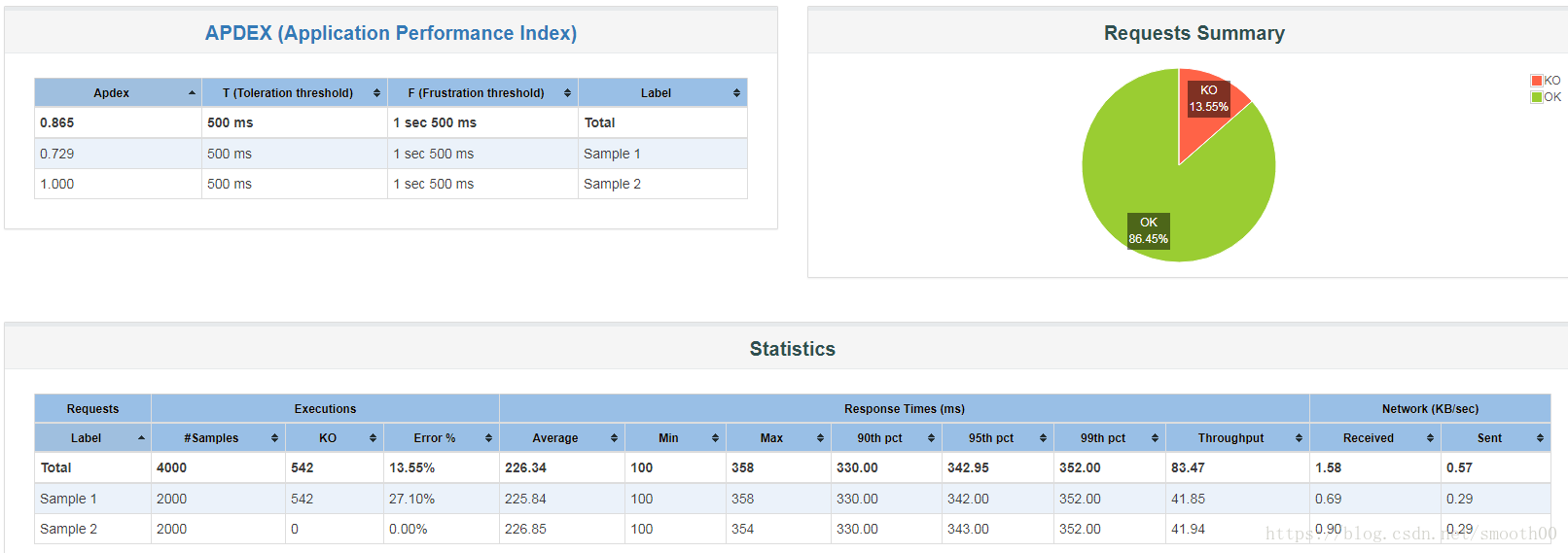1568x553 pixels.
Task: Click sort arrows on #Samples header
Action: (274, 438)
